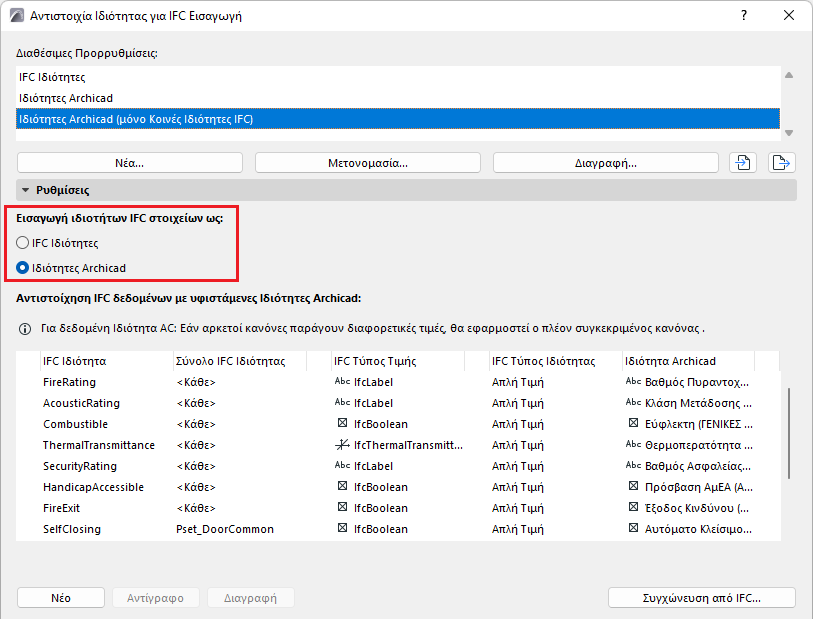Viewport: 813px width, 619px height.
Task: Choose Ιδιότητες Archicad preset from list
Action: [66, 98]
